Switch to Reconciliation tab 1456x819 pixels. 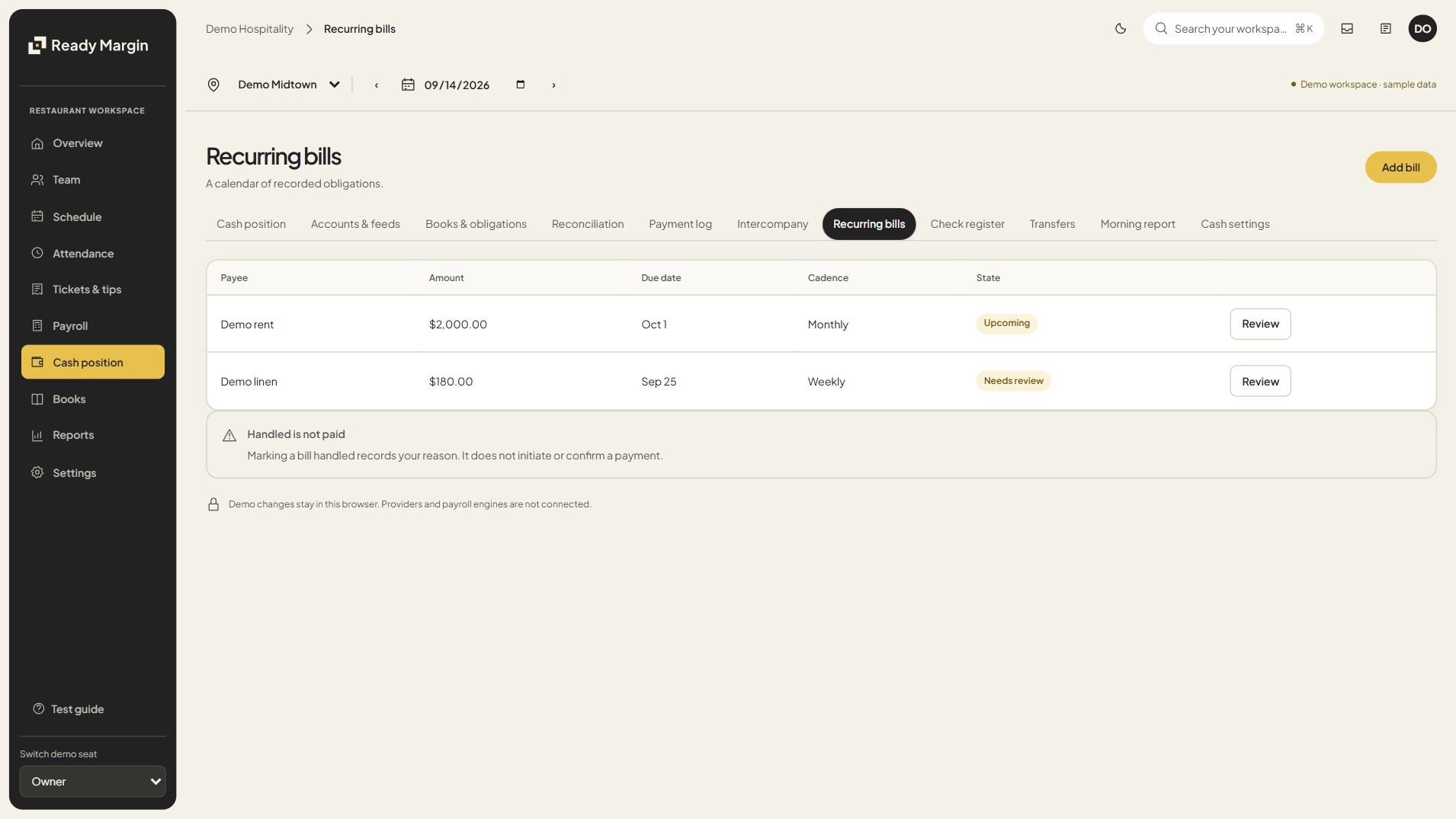(x=588, y=224)
